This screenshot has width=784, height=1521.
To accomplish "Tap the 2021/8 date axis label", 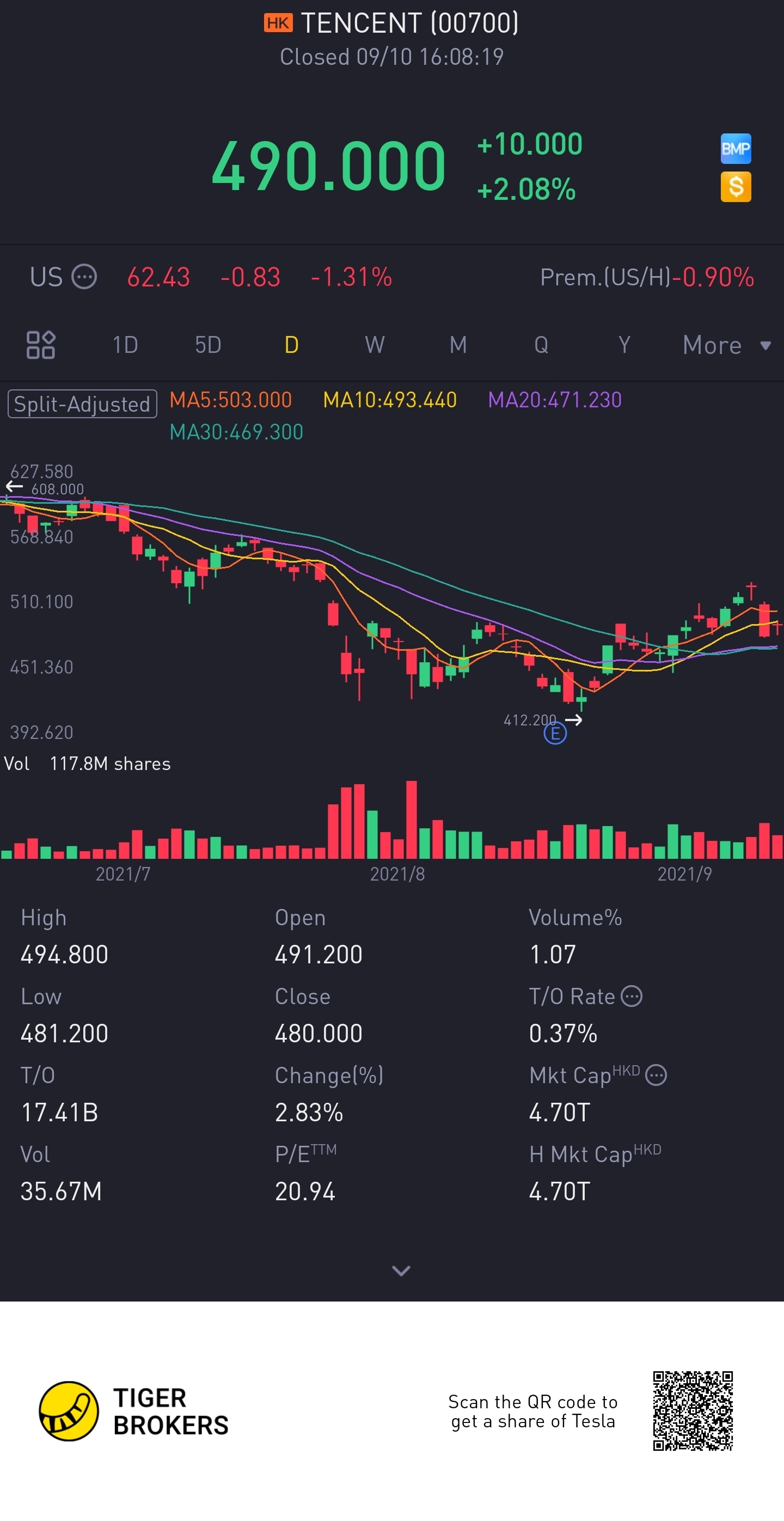I will (x=397, y=874).
